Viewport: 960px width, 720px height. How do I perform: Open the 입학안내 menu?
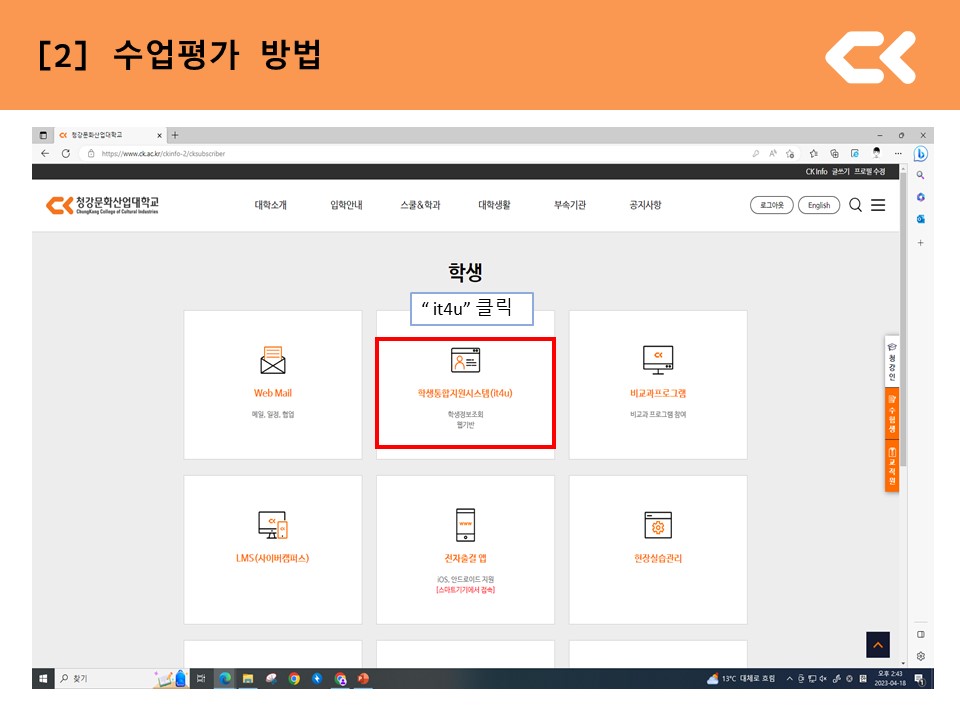coord(347,205)
